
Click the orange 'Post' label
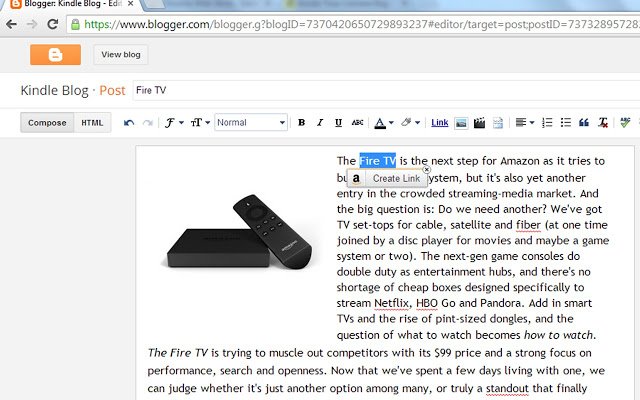coord(112,90)
